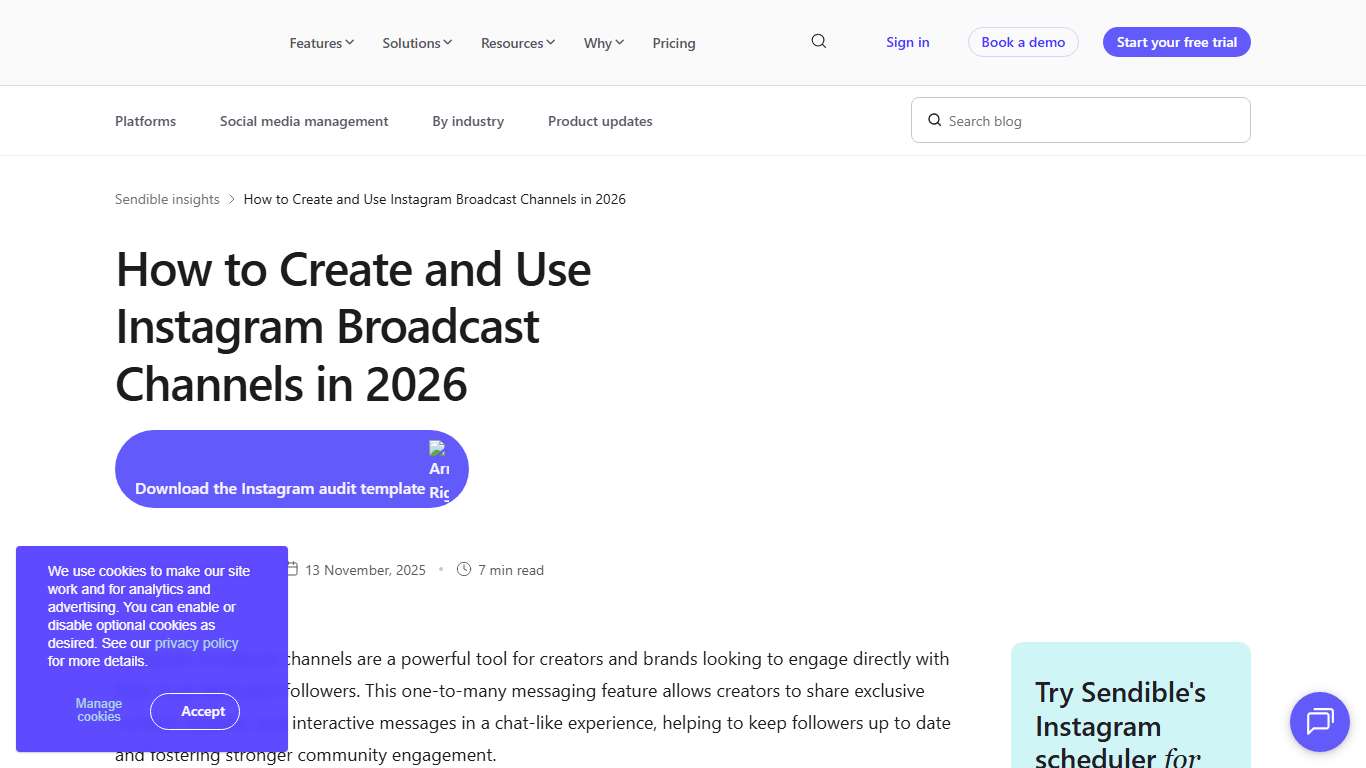Click the Book a demo button
This screenshot has width=1366, height=768.
(x=1022, y=42)
